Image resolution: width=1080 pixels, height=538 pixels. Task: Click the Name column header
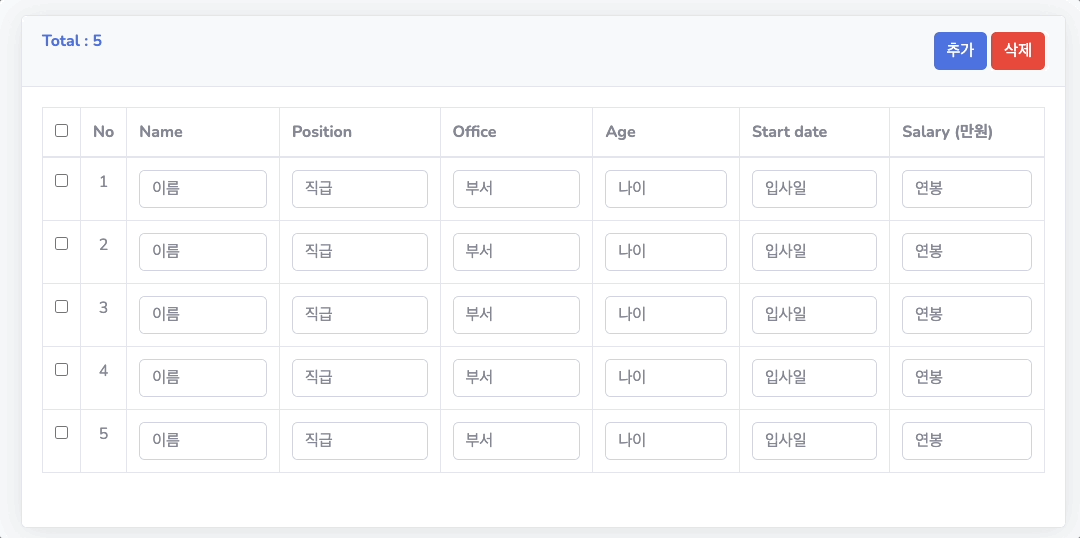coord(160,132)
